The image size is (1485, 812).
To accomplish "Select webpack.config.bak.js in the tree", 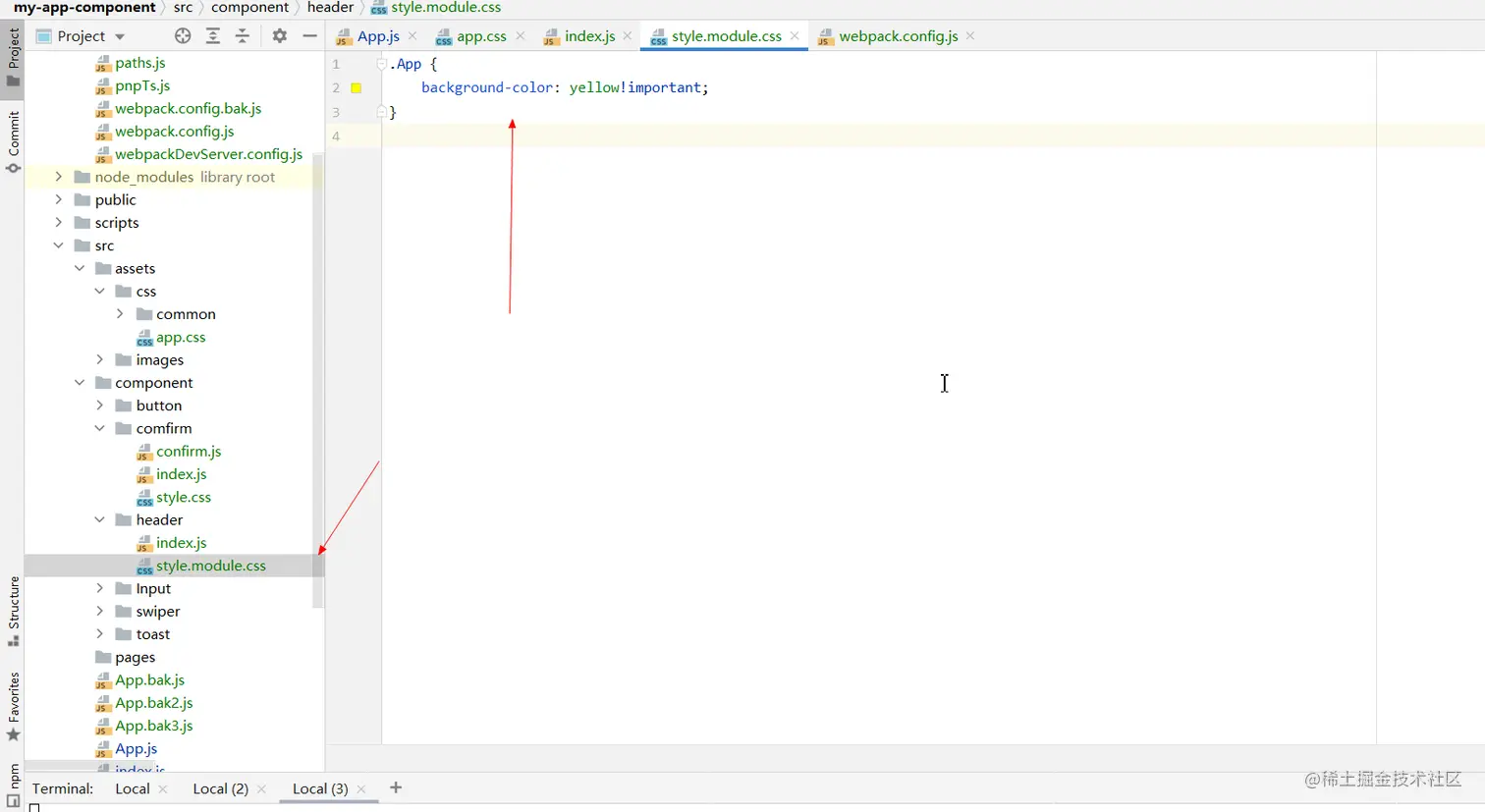I will pyautogui.click(x=188, y=108).
